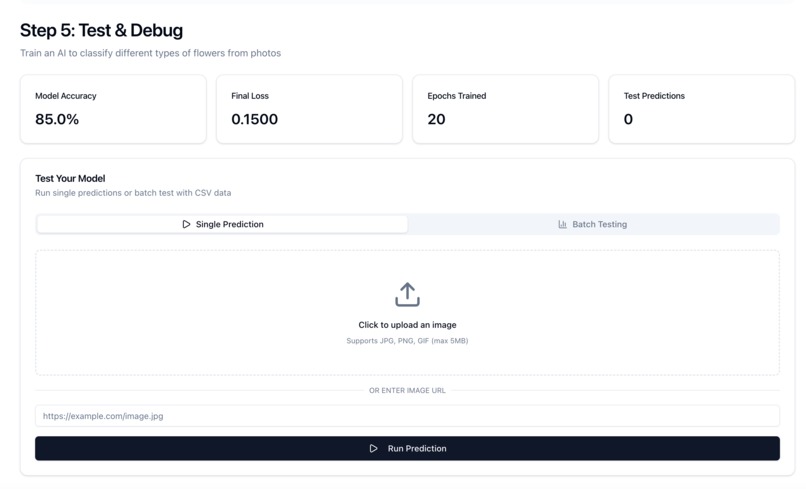The width and height of the screenshot is (806, 489).
Task: Switch to the Single Prediction tab
Action: coord(222,224)
